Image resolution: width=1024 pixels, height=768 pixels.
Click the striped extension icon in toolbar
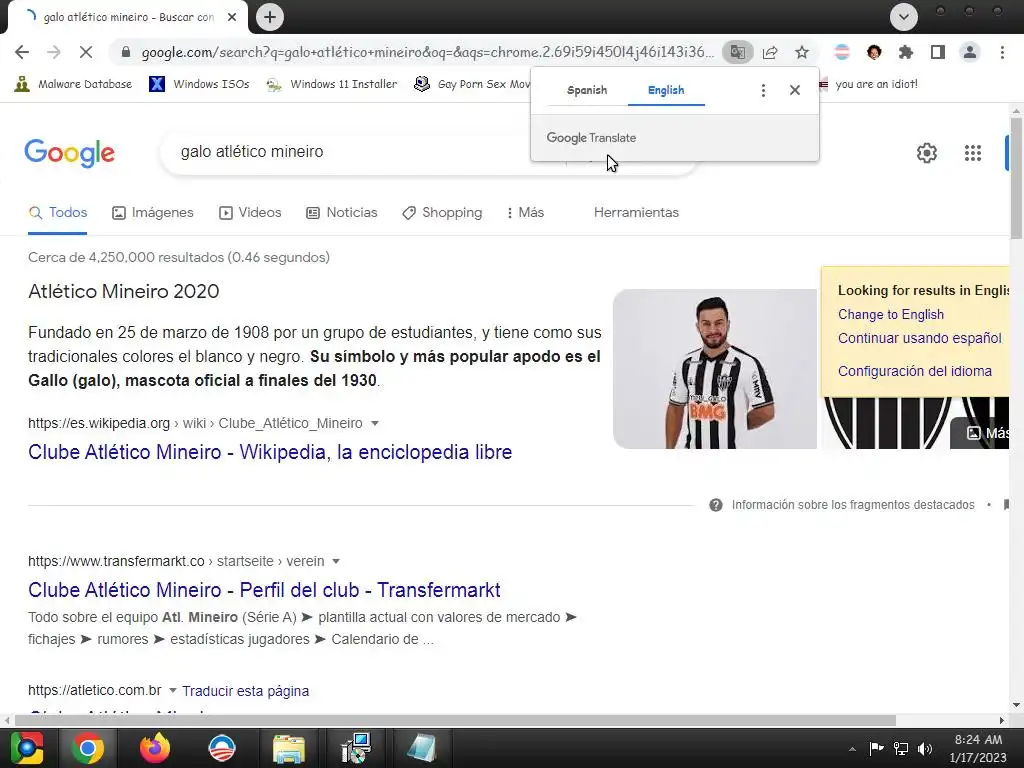(x=842, y=52)
